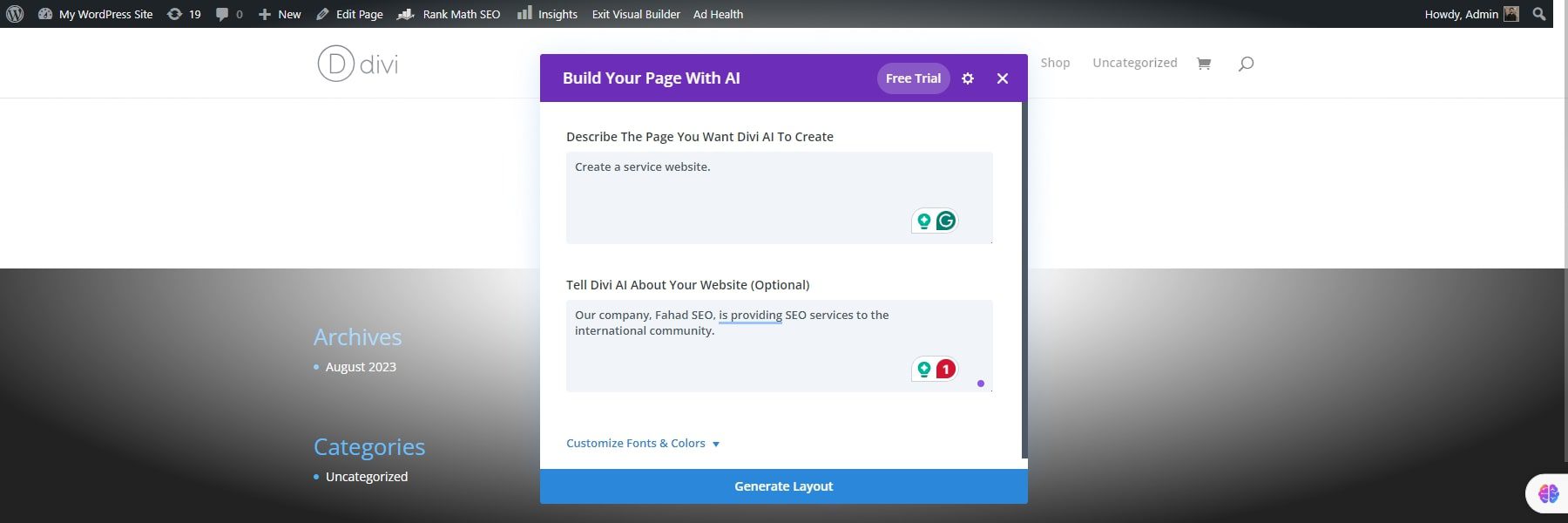The image size is (1568, 523).
Task: View comments bubble in admin bar
Action: (x=229, y=14)
